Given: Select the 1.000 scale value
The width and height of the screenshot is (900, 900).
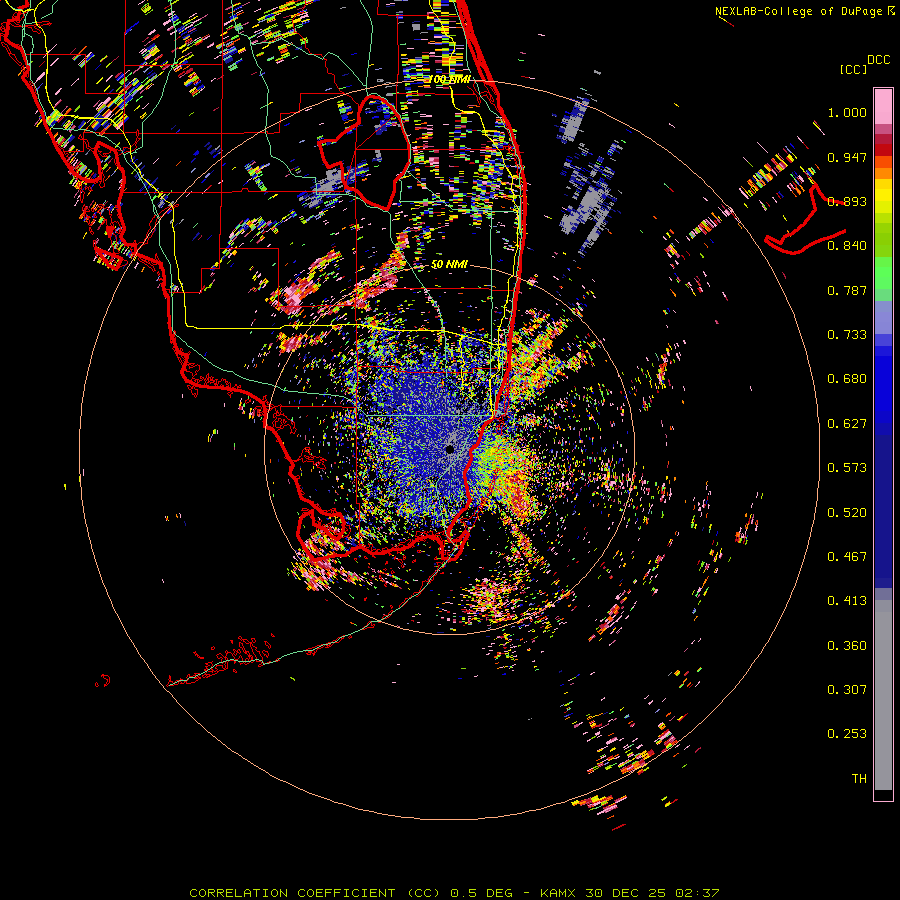Looking at the screenshot, I should point(847,112).
